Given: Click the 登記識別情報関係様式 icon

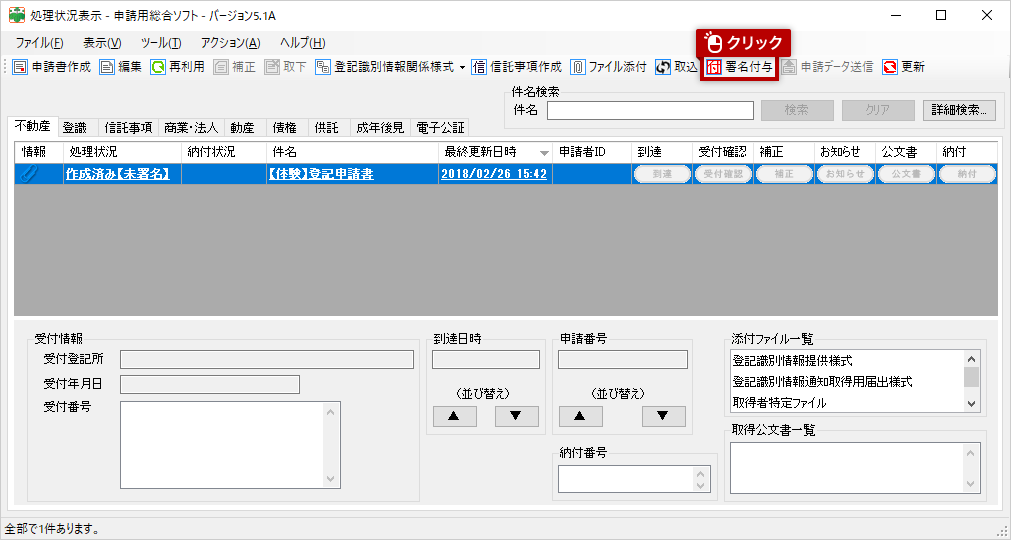Looking at the screenshot, I should click(322, 67).
